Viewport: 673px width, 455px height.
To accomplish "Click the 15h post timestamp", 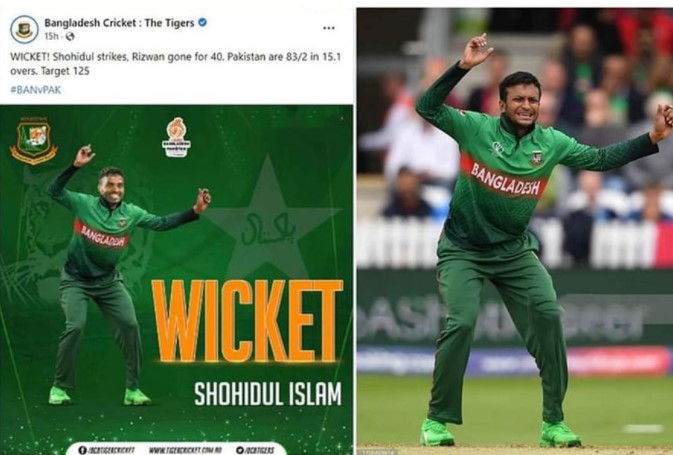I will 51,36.
